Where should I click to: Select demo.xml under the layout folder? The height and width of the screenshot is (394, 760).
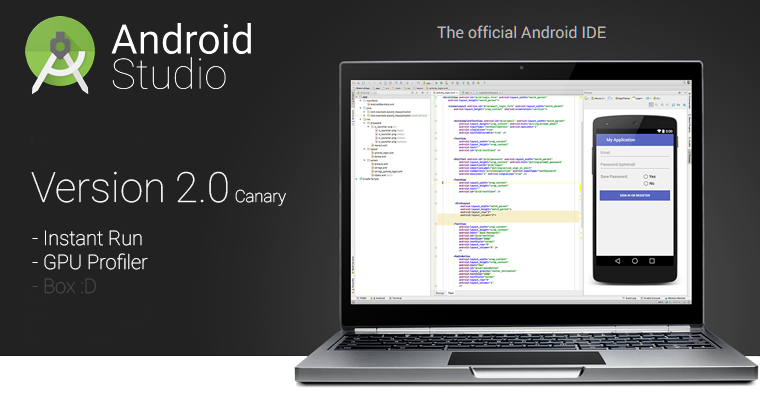click(x=380, y=157)
